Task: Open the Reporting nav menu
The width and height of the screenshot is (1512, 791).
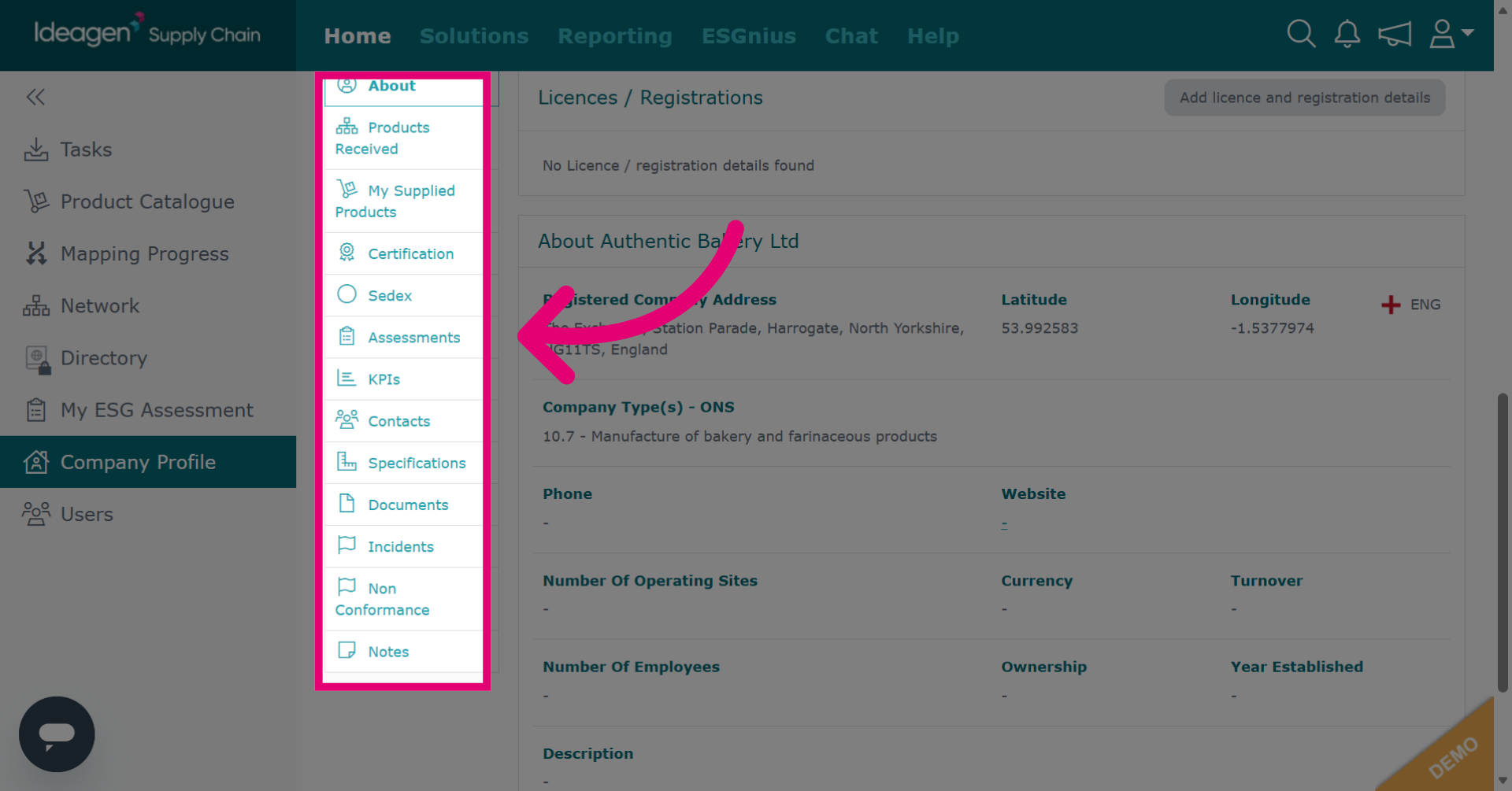Action: [x=615, y=36]
